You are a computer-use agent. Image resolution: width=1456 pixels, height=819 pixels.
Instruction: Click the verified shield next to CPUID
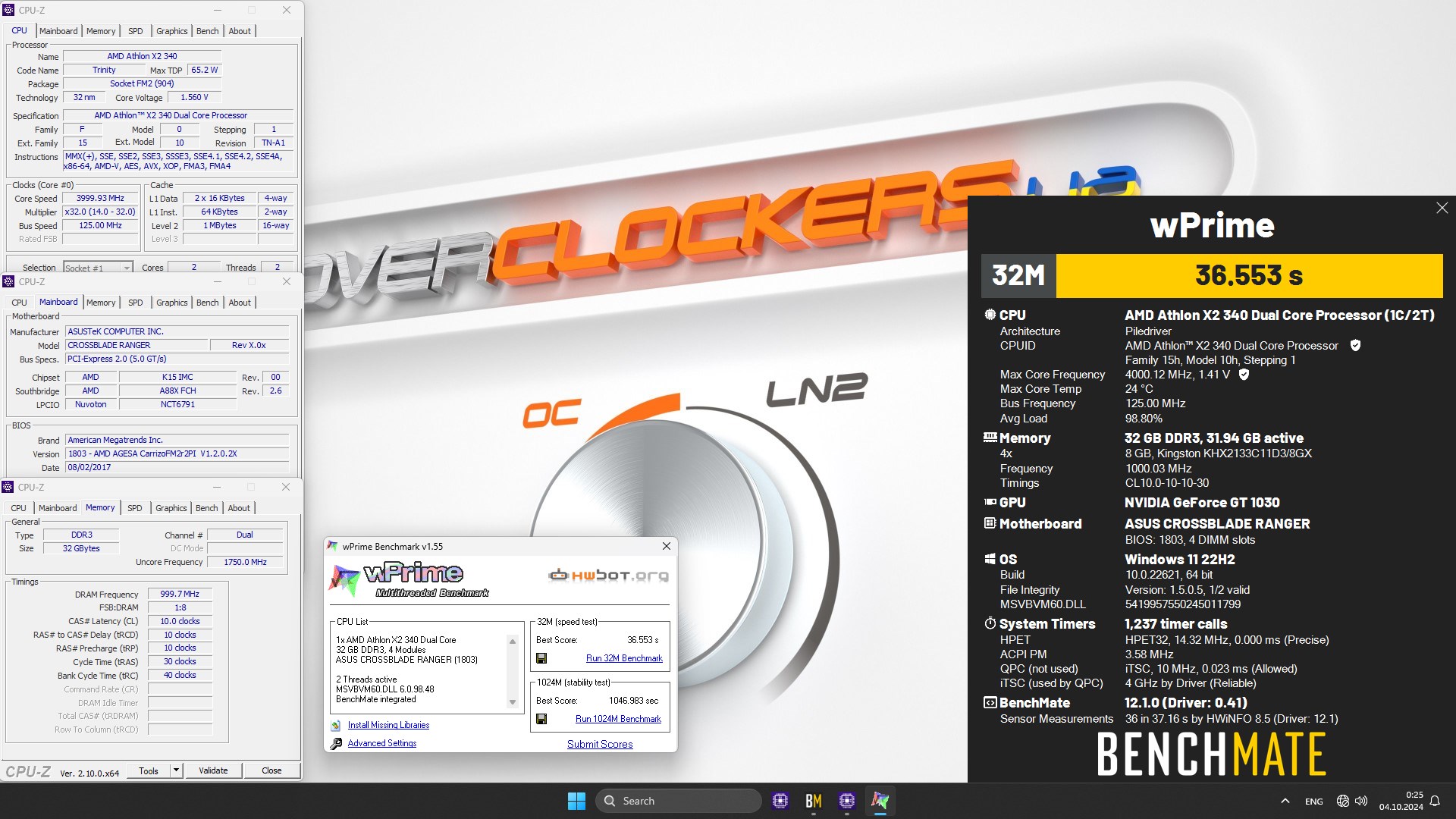coord(1355,346)
